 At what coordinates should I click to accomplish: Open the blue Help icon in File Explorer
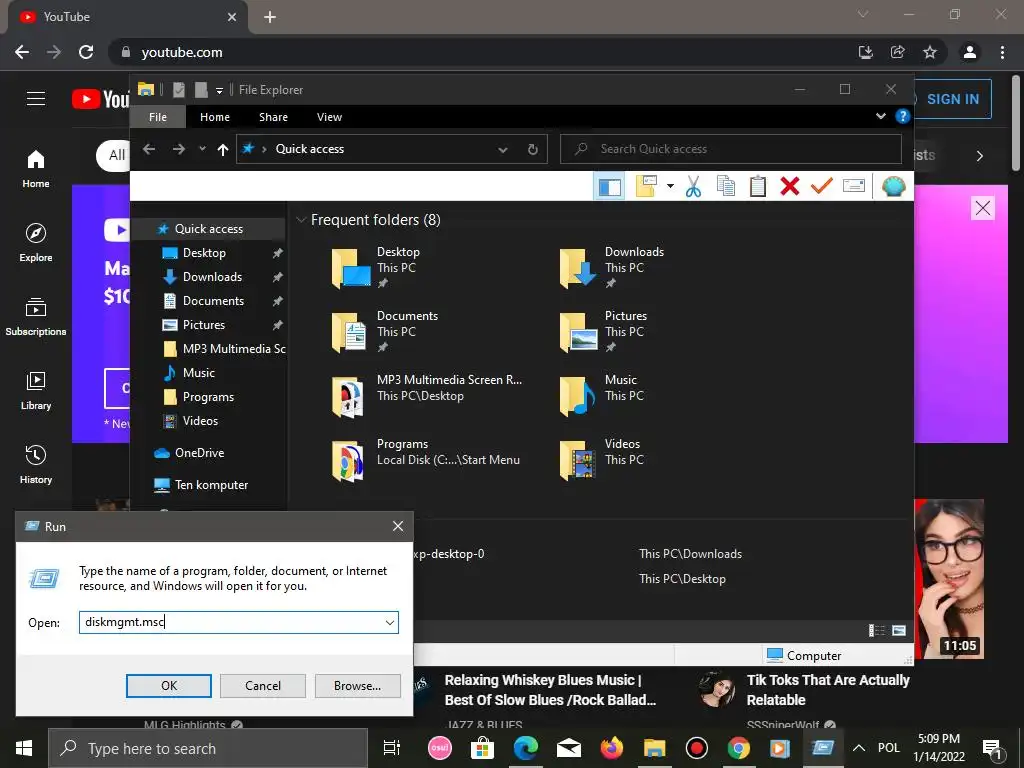click(x=903, y=116)
